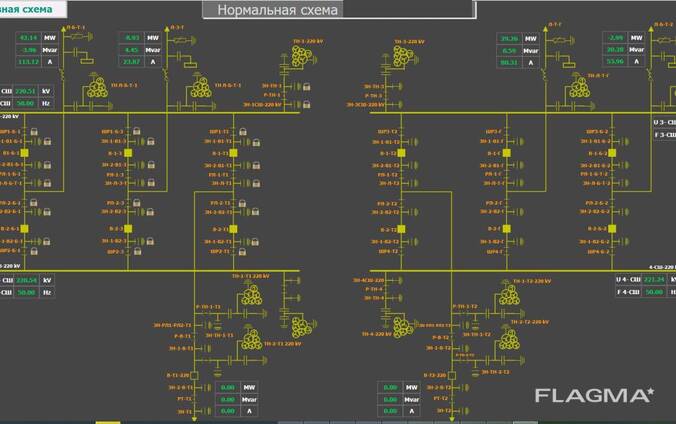Click the F 4-СШ frequency reading 50.00

click(654, 292)
